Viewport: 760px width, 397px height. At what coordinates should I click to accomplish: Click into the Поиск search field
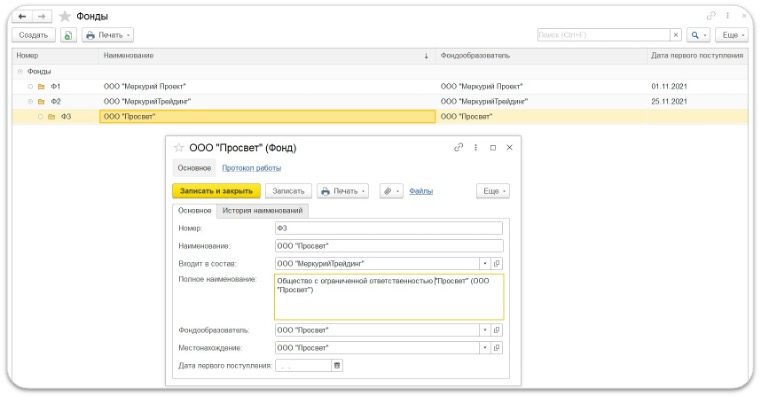coord(603,35)
